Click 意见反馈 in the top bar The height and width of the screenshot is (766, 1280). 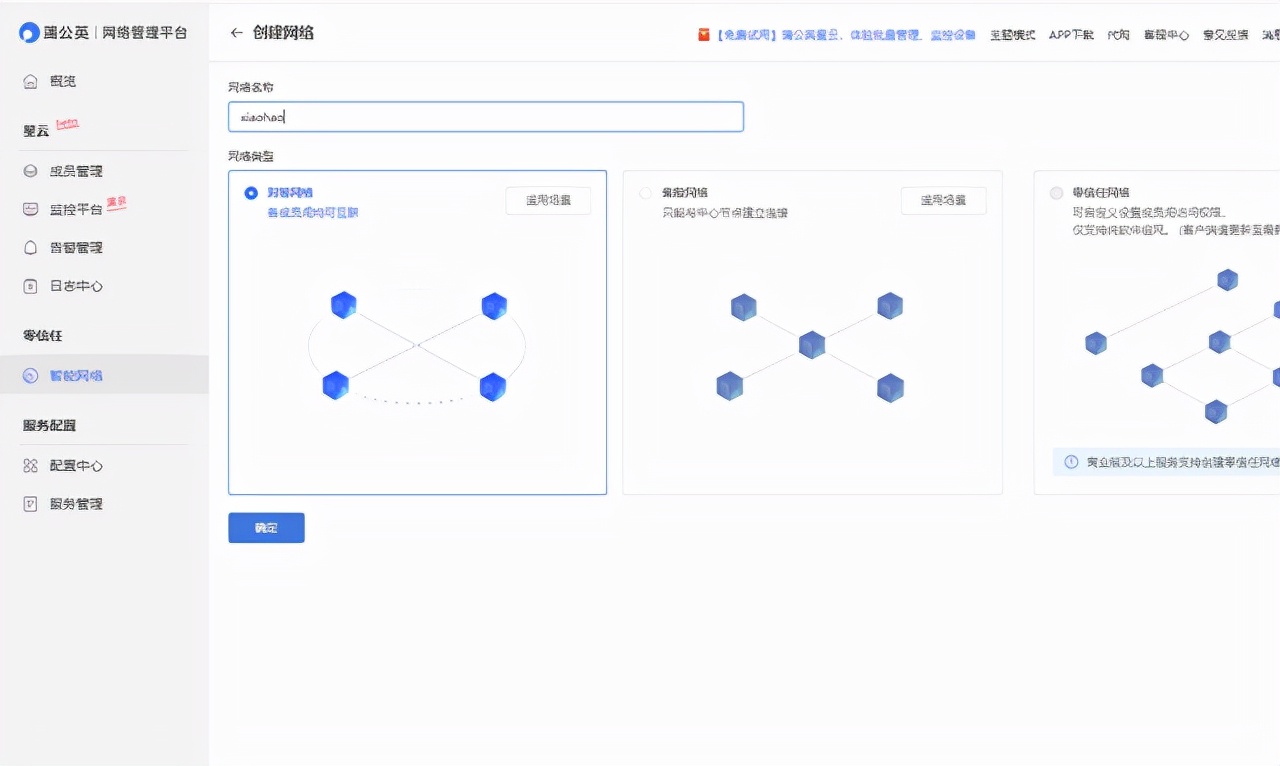(x=1225, y=34)
